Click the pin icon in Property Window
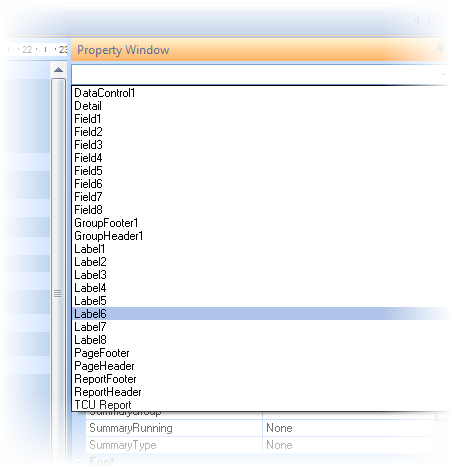Screen dimensions: 452x467 point(440,49)
